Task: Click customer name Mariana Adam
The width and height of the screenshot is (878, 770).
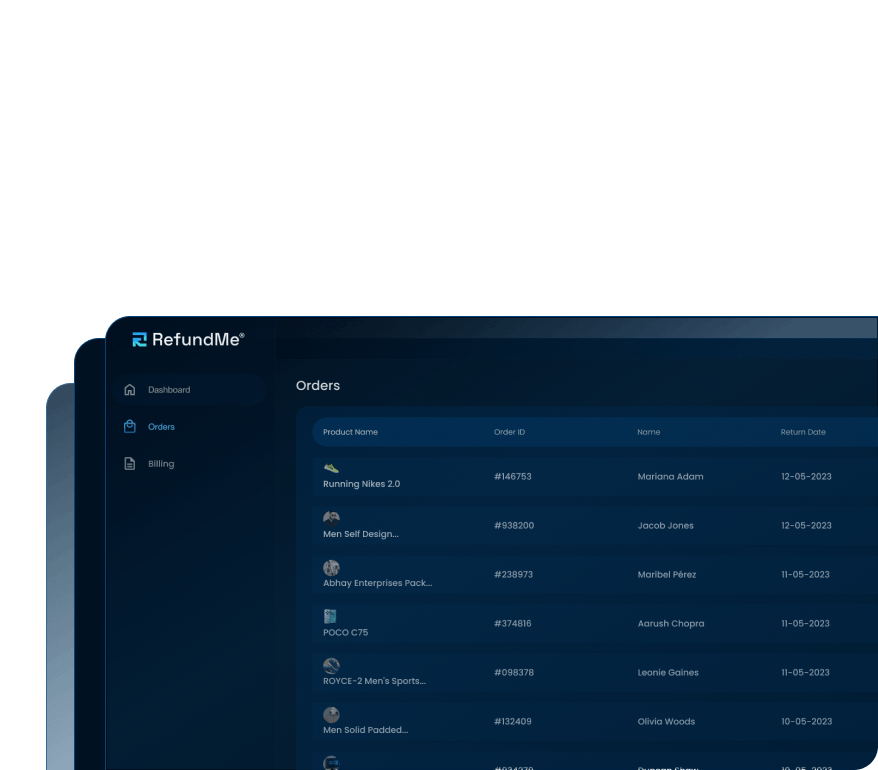Action: [x=670, y=477]
